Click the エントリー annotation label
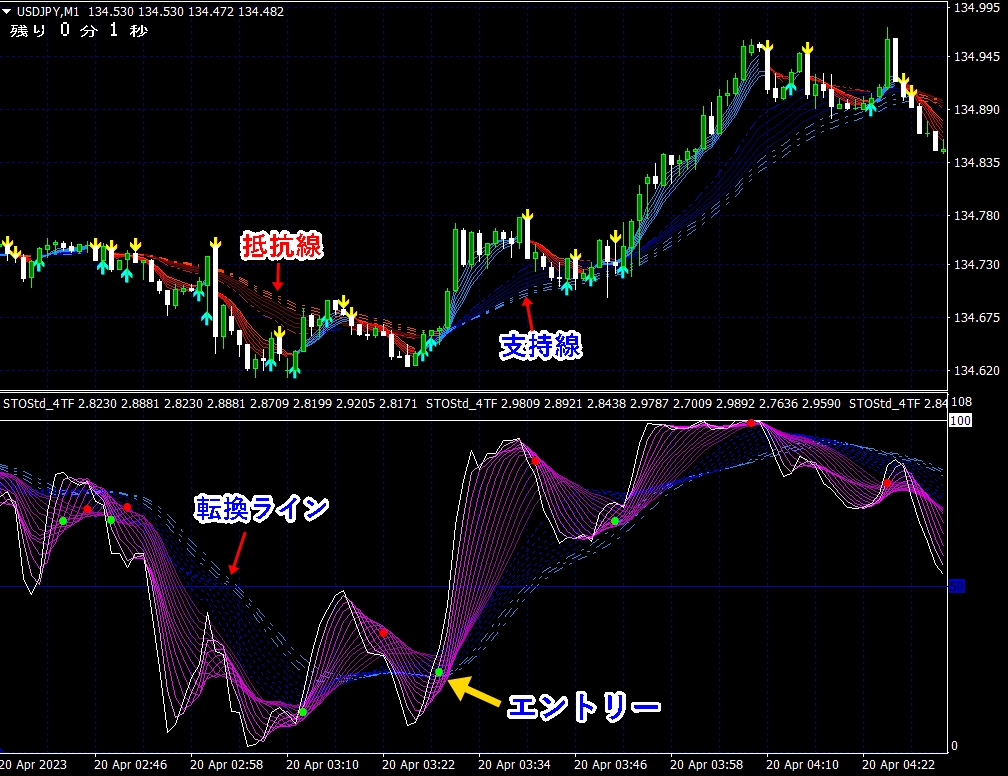 (x=584, y=707)
